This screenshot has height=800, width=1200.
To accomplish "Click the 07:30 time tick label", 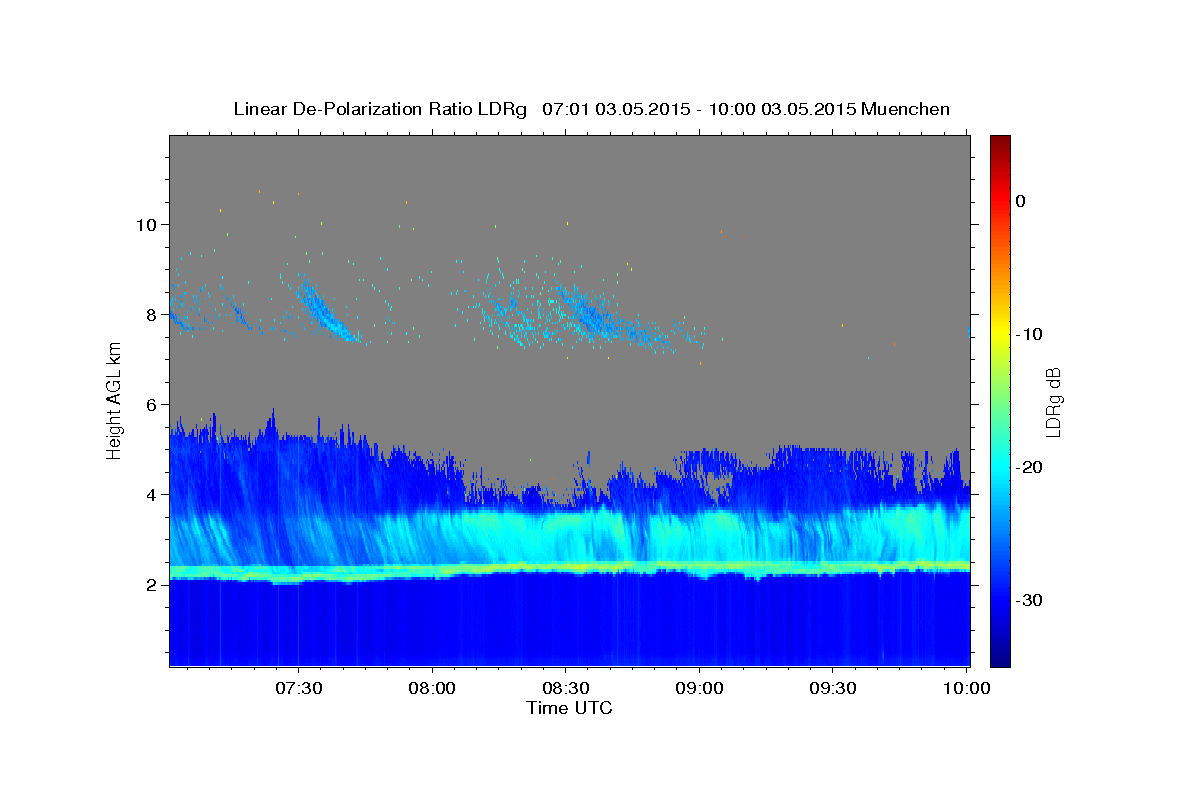I will (x=299, y=689).
